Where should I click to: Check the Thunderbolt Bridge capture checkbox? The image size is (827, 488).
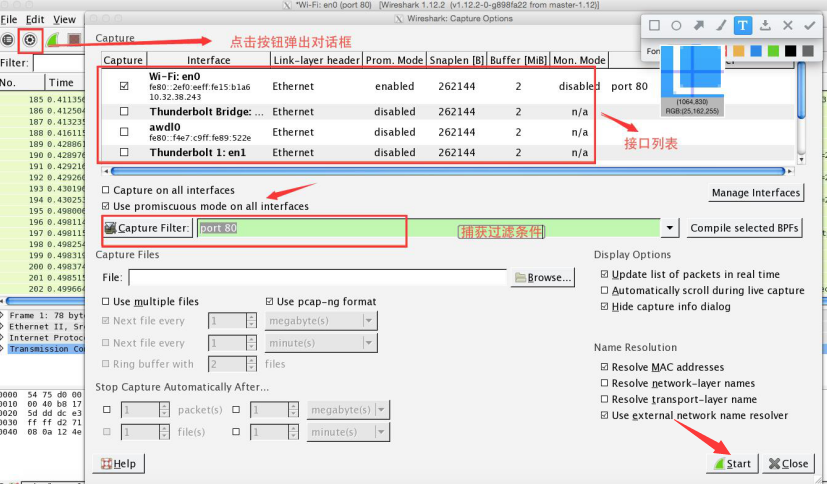(124, 111)
